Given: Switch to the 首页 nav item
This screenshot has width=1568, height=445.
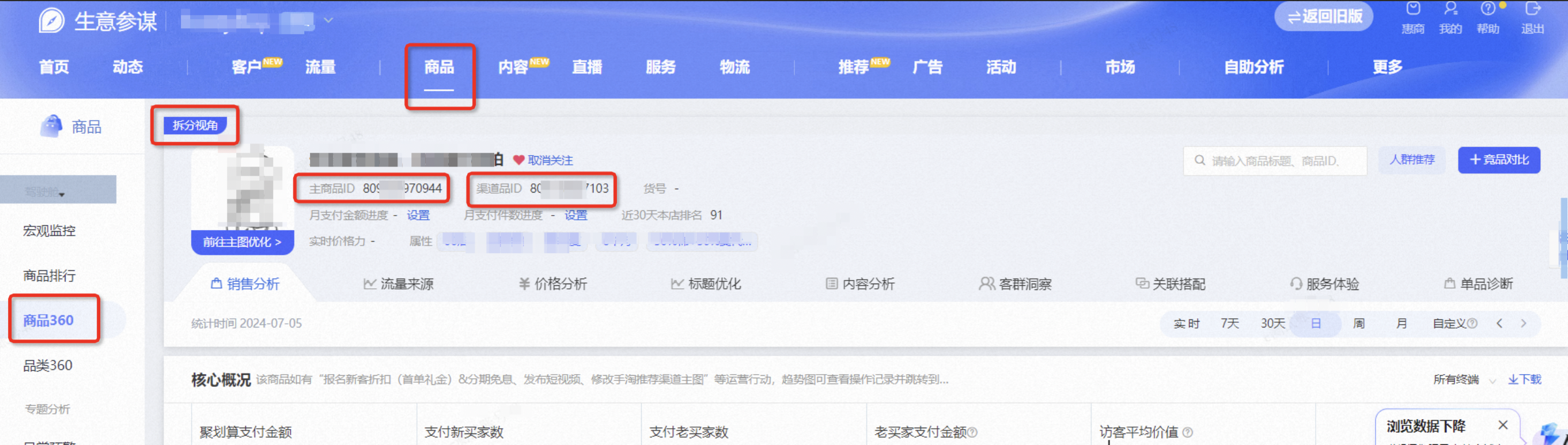Looking at the screenshot, I should pyautogui.click(x=54, y=66).
